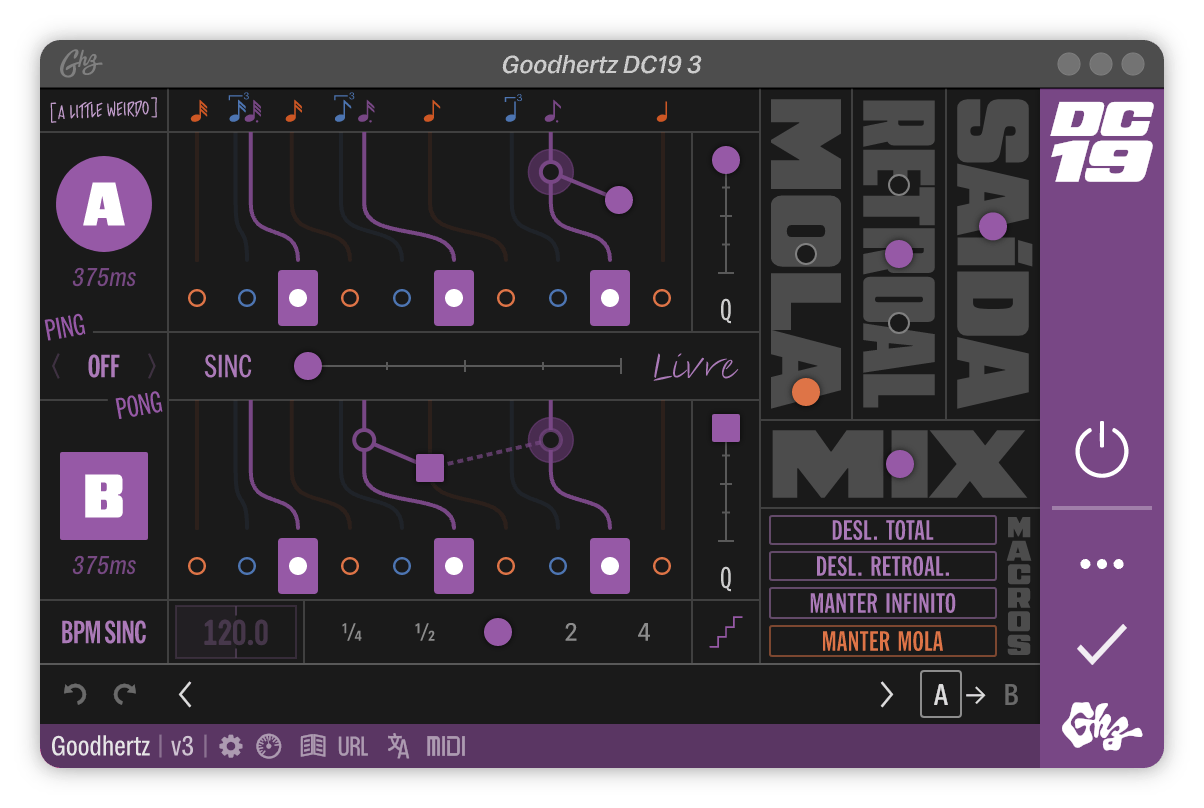
Task: Select the large A delay button
Action: 104,205
